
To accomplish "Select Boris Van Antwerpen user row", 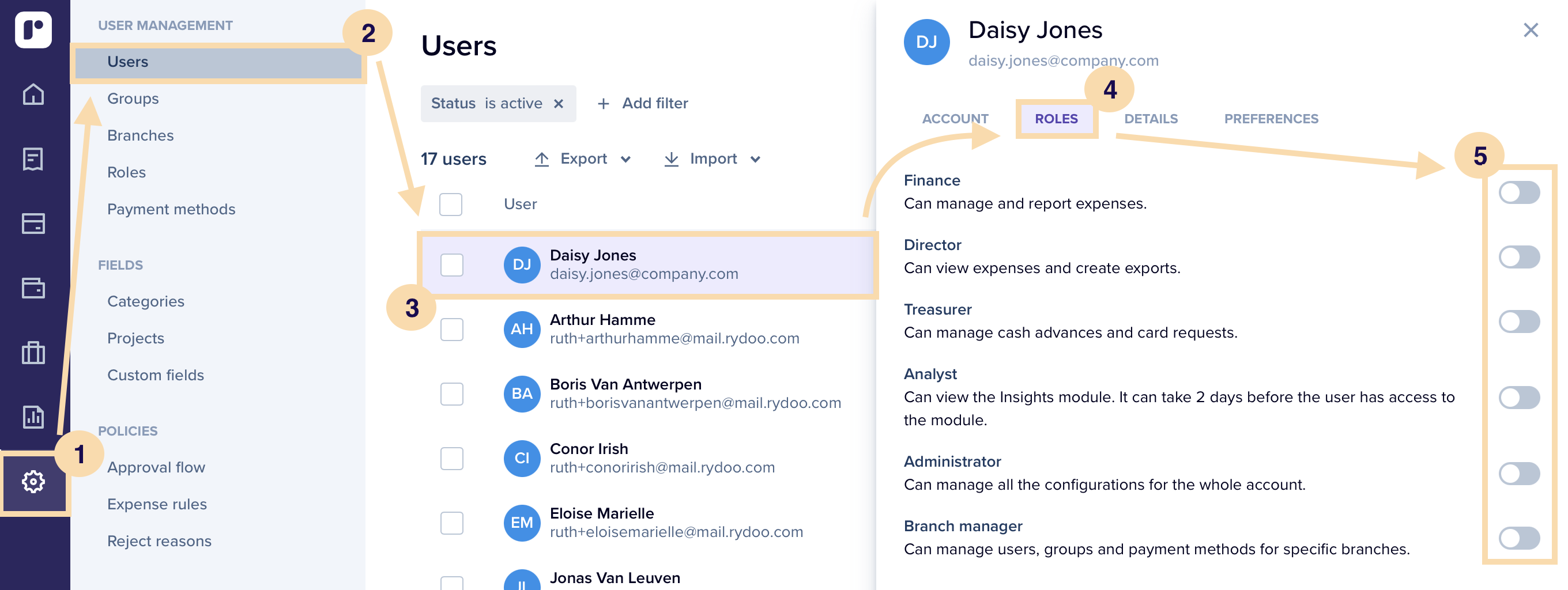I will pos(625,394).
